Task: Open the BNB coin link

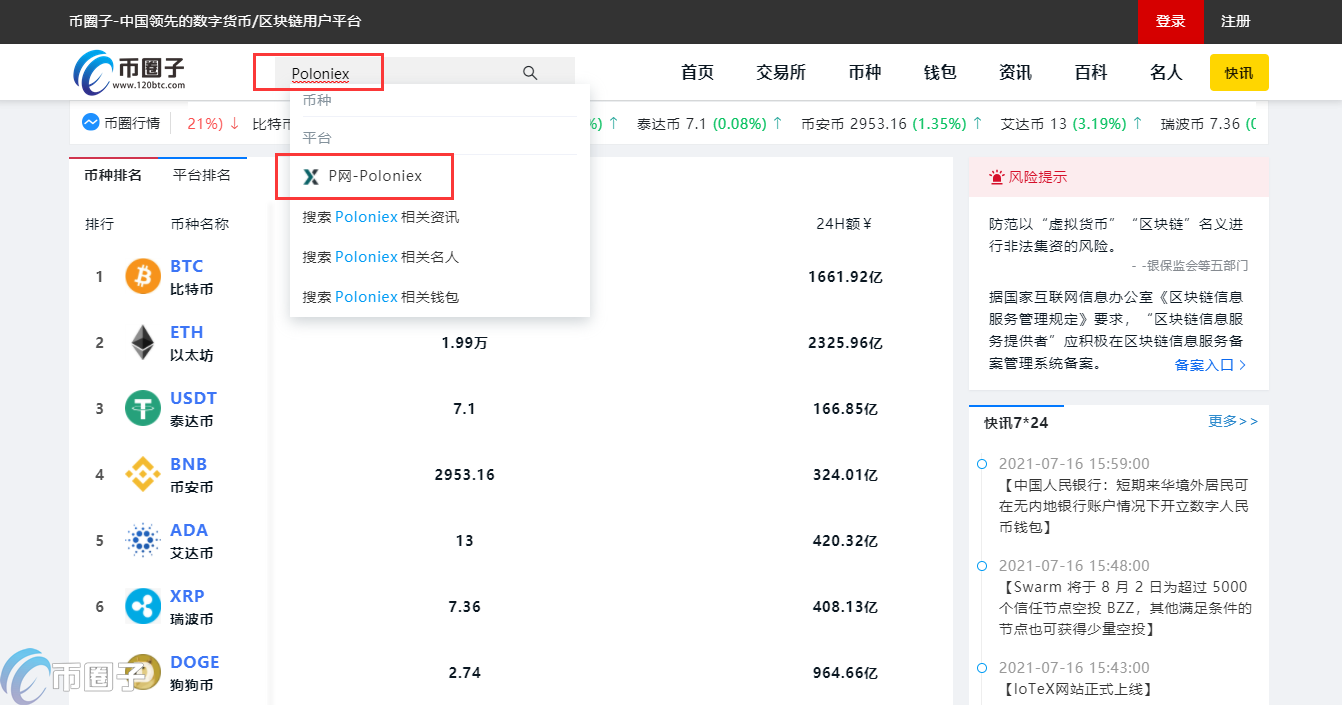Action: point(189,464)
